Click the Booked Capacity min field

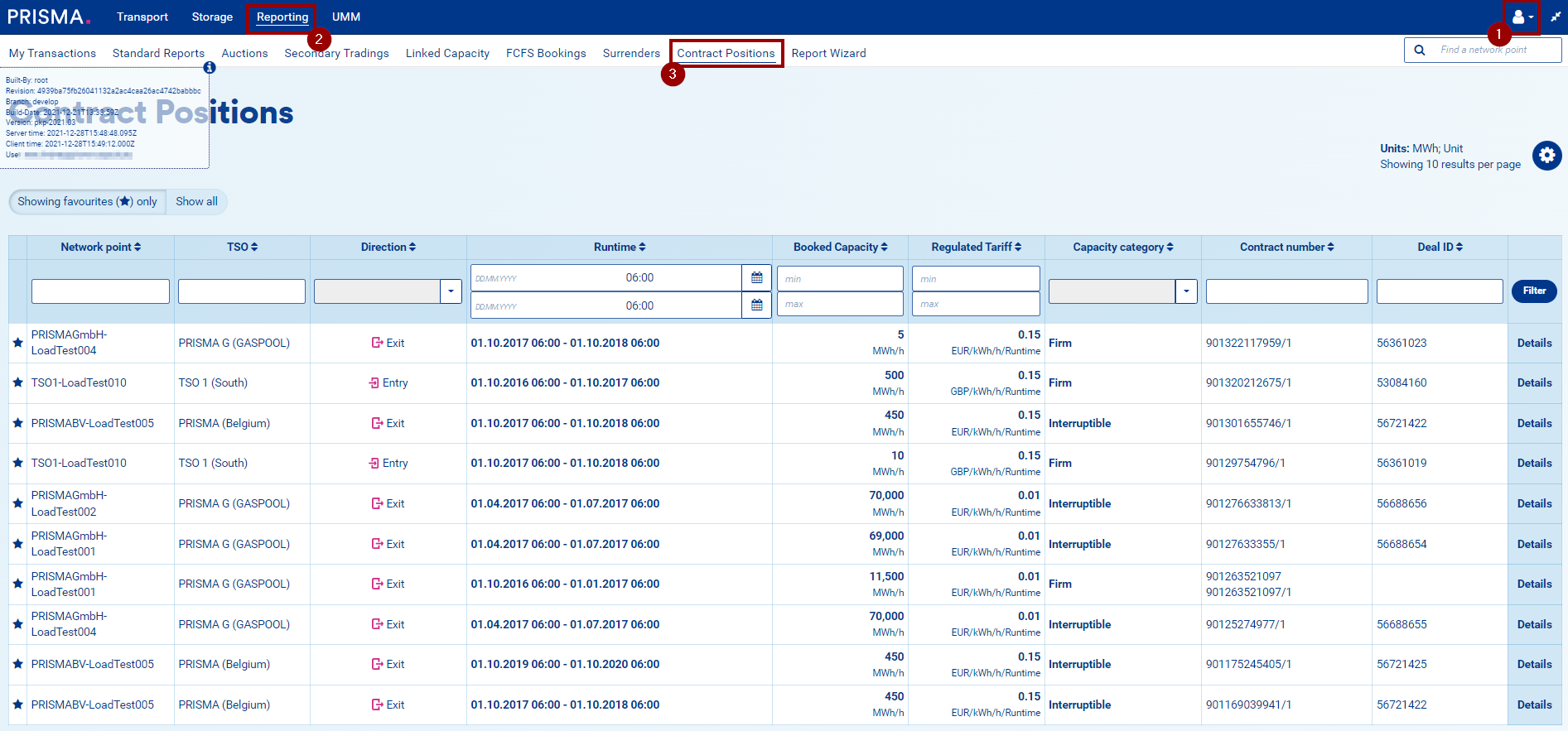[840, 279]
